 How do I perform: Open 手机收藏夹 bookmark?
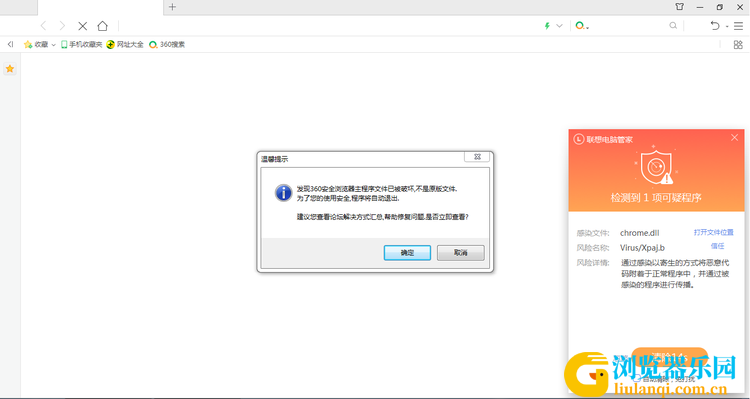click(x=82, y=44)
